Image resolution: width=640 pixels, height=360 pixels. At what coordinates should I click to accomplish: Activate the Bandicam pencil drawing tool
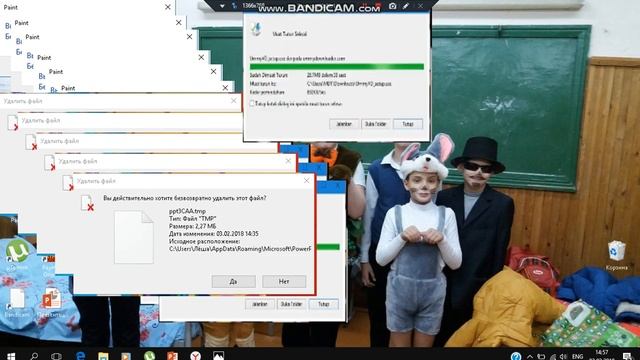[x=406, y=6]
